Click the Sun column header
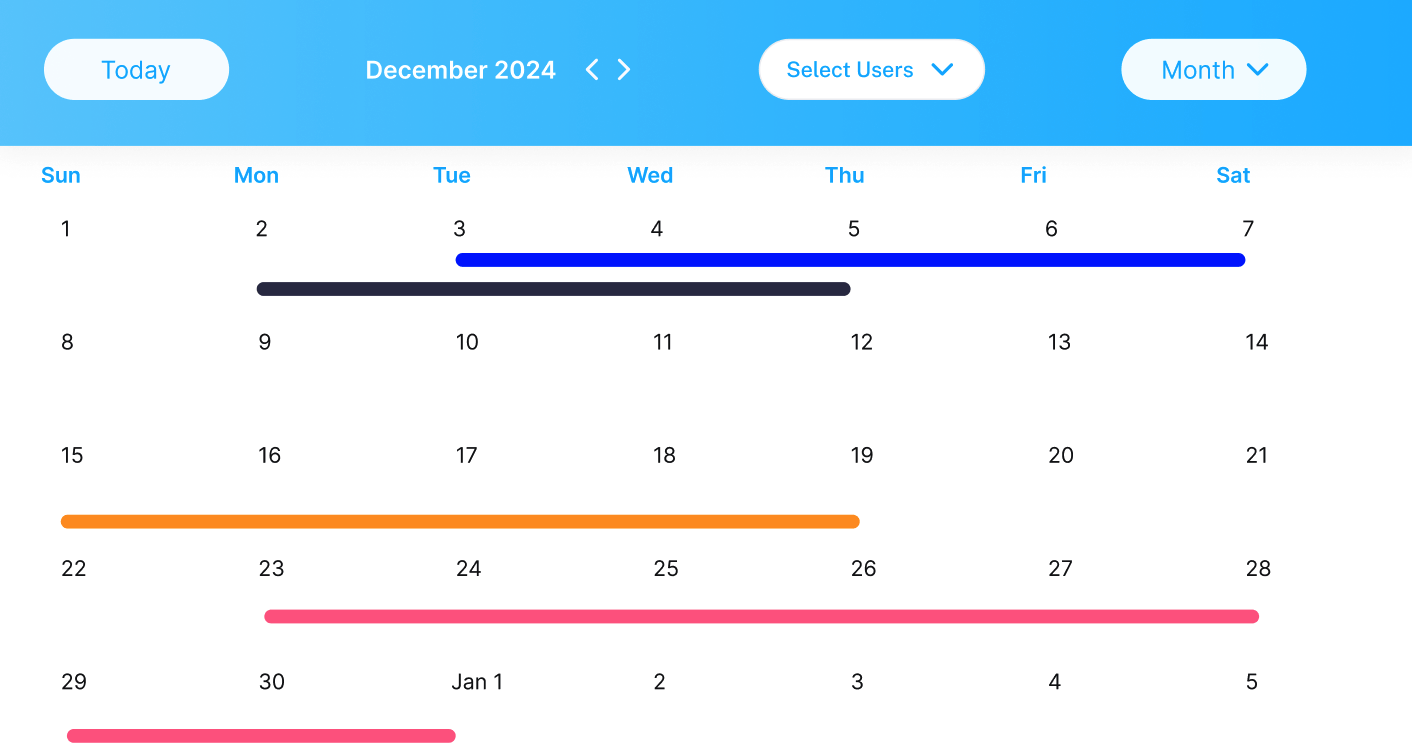Viewport: 1412px width, 754px height. pos(61,175)
